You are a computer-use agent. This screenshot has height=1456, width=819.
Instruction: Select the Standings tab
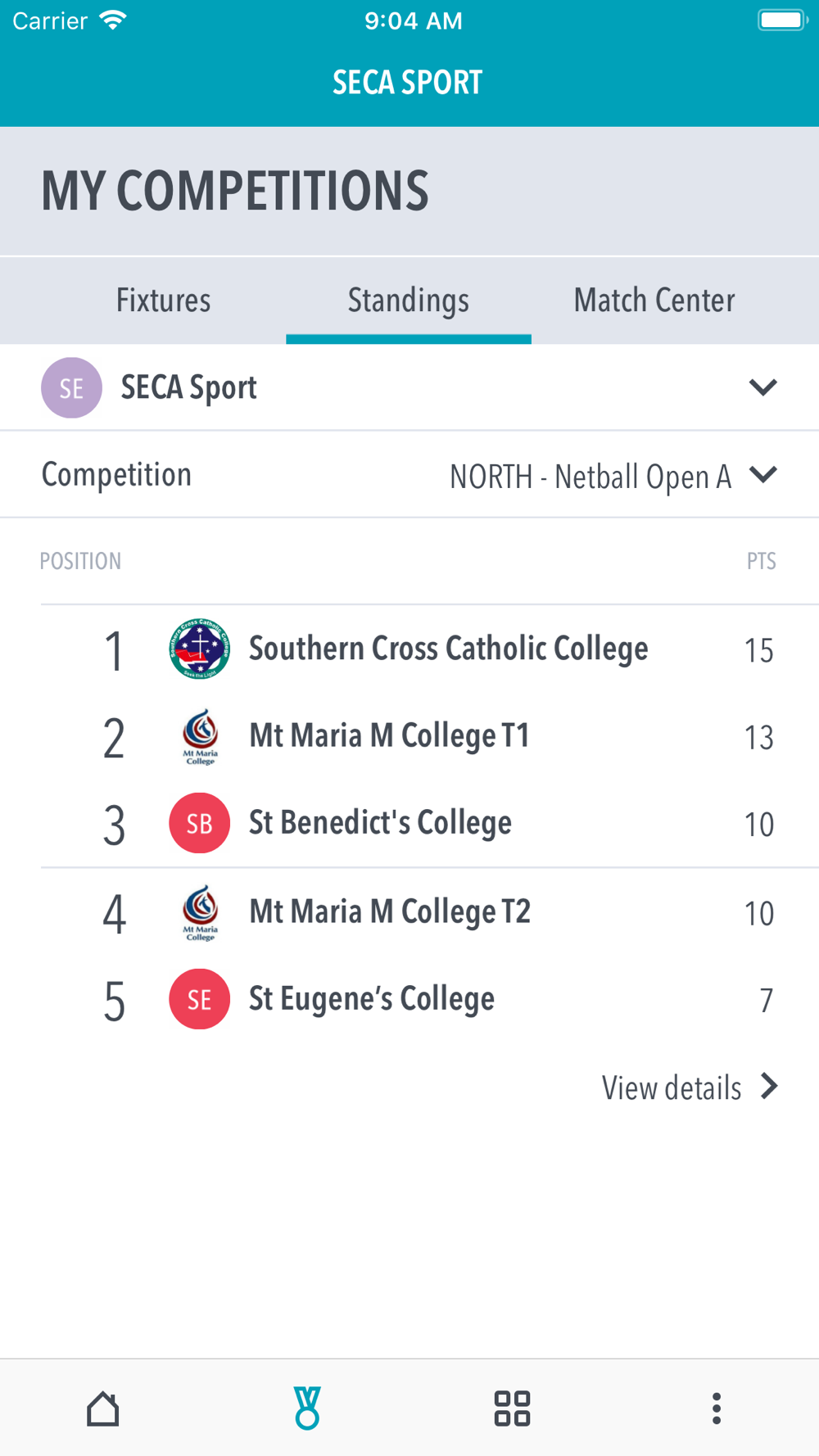(x=409, y=301)
